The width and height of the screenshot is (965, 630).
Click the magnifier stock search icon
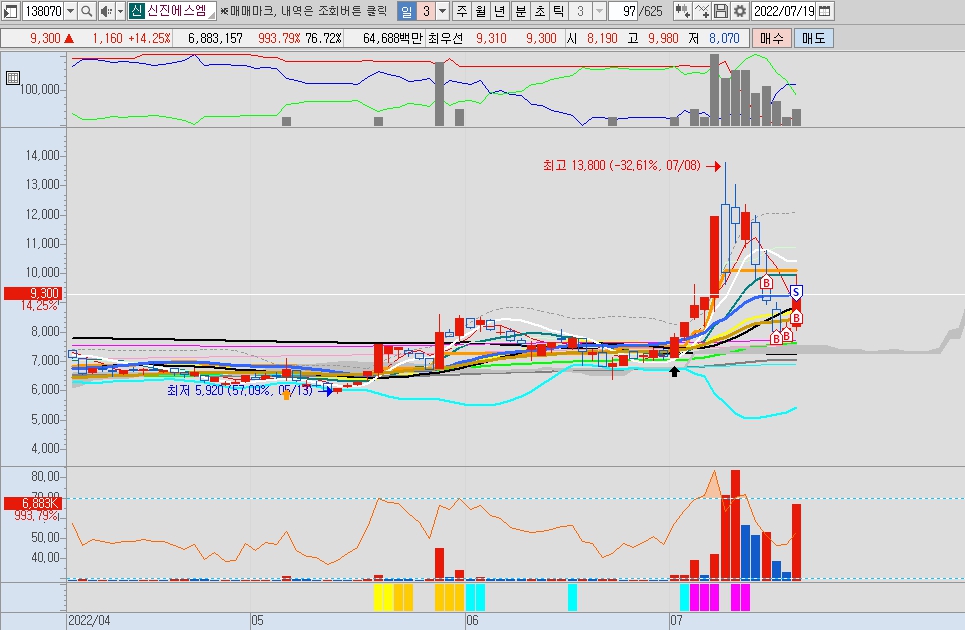point(86,11)
